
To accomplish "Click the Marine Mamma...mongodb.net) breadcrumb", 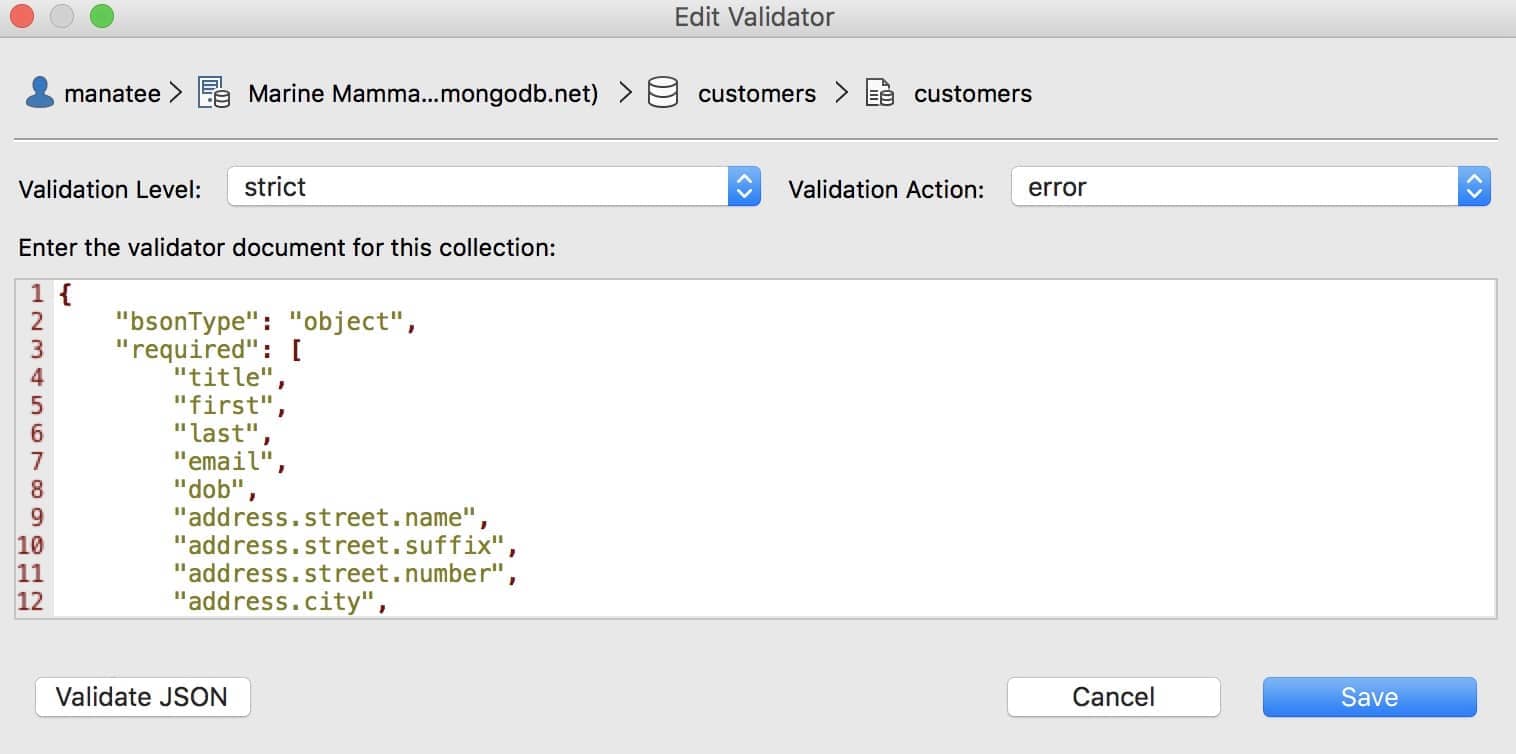I will coord(423,94).
